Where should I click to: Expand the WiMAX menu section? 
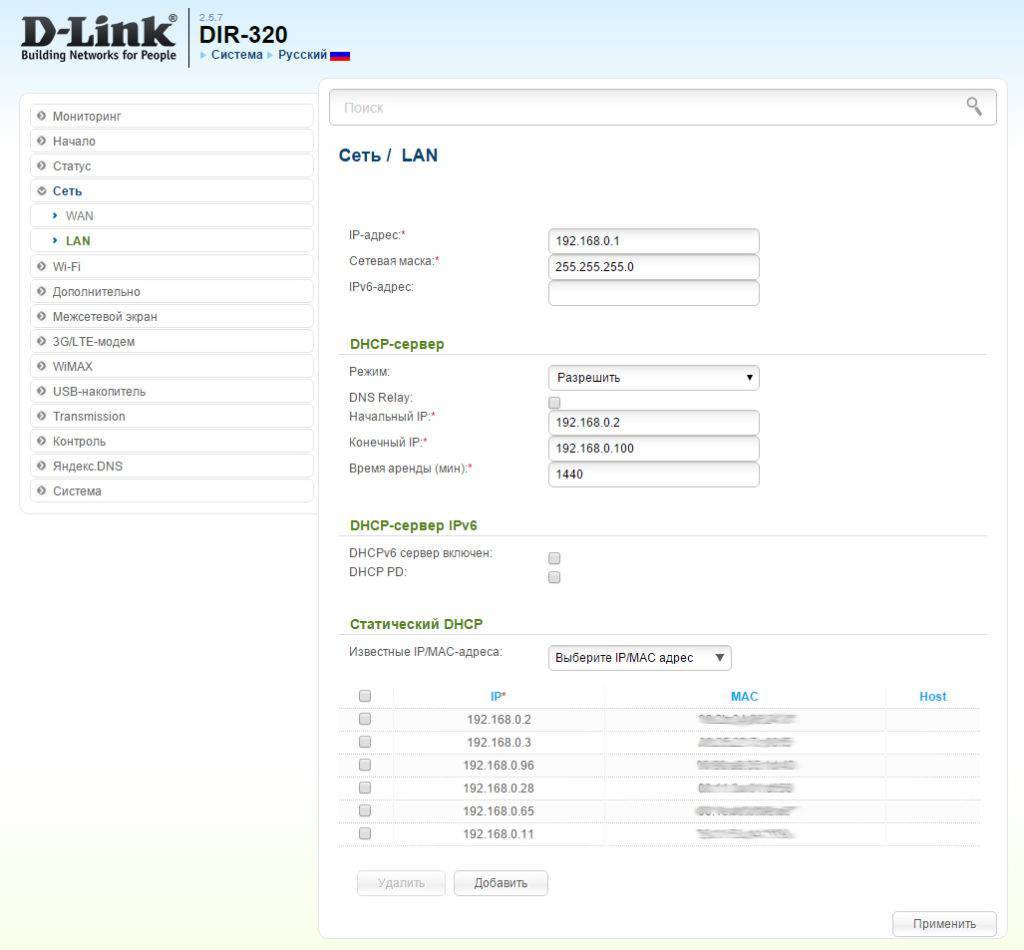tap(172, 366)
